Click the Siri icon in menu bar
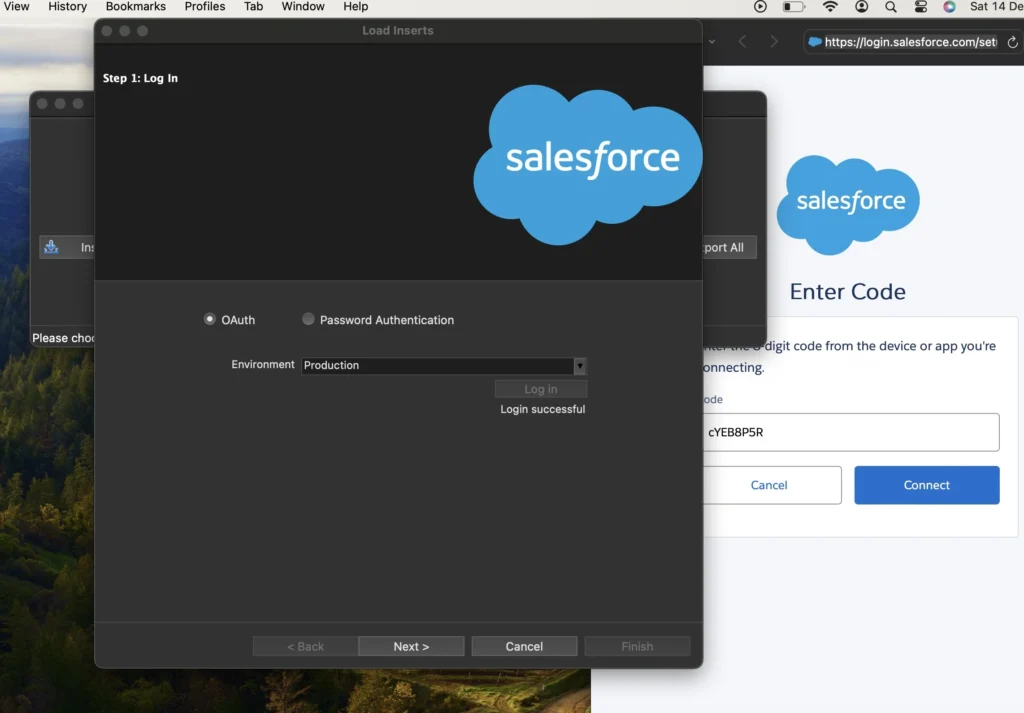This screenshot has width=1024, height=713. (950, 7)
